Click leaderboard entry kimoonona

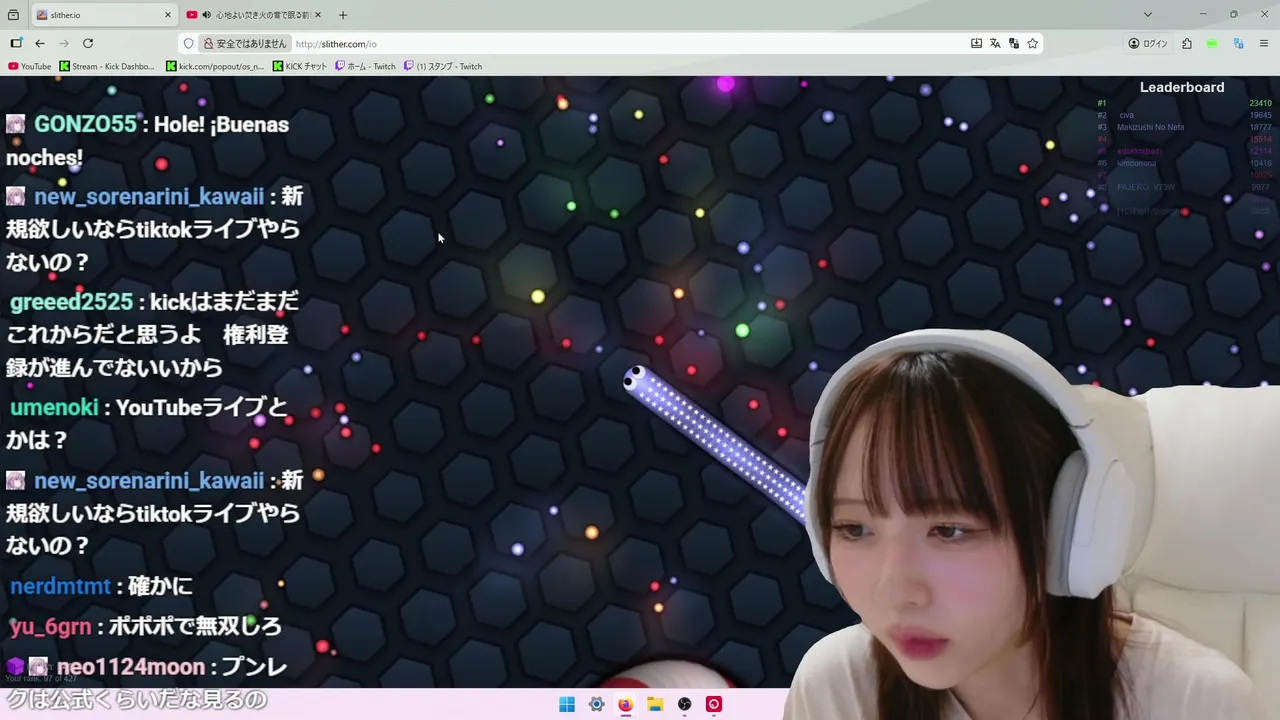[1137, 163]
